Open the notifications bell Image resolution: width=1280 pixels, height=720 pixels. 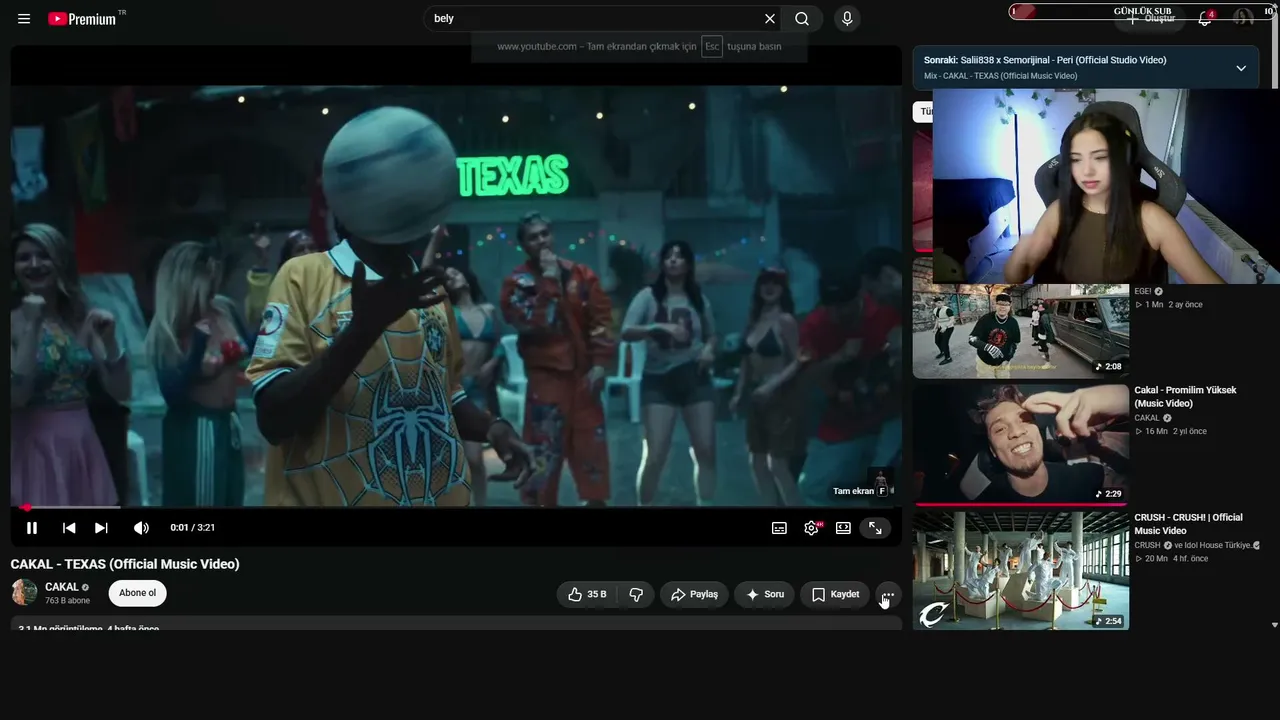point(1205,19)
